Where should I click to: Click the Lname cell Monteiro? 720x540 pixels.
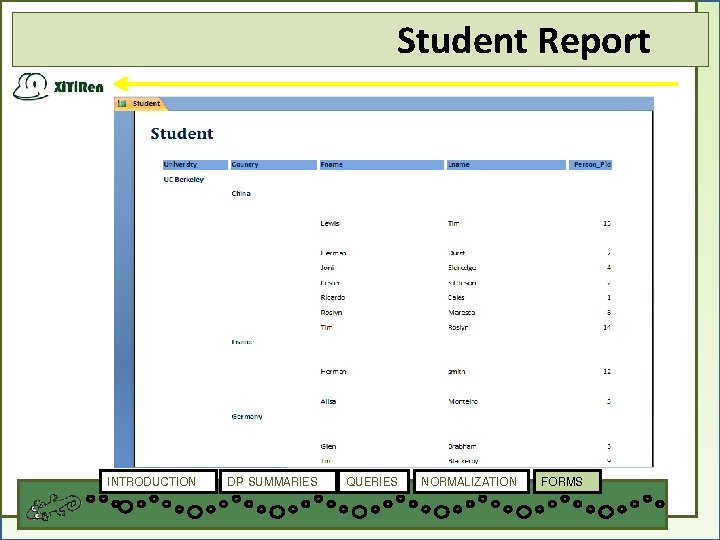463,401
